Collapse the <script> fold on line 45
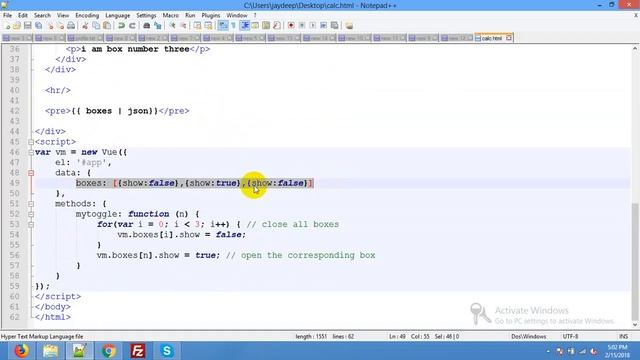The width and height of the screenshot is (640, 360). click(31, 142)
